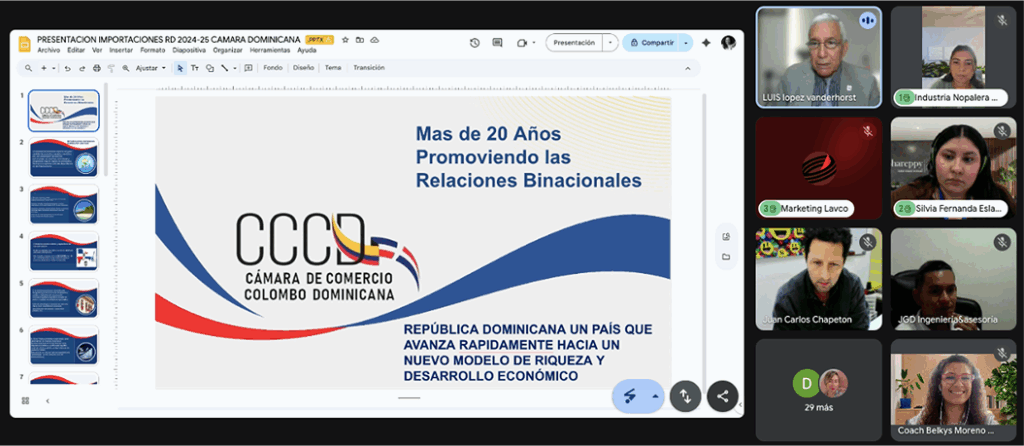The width and height of the screenshot is (1024, 446).
Task: Open the Herramientas menu
Action: (270, 50)
